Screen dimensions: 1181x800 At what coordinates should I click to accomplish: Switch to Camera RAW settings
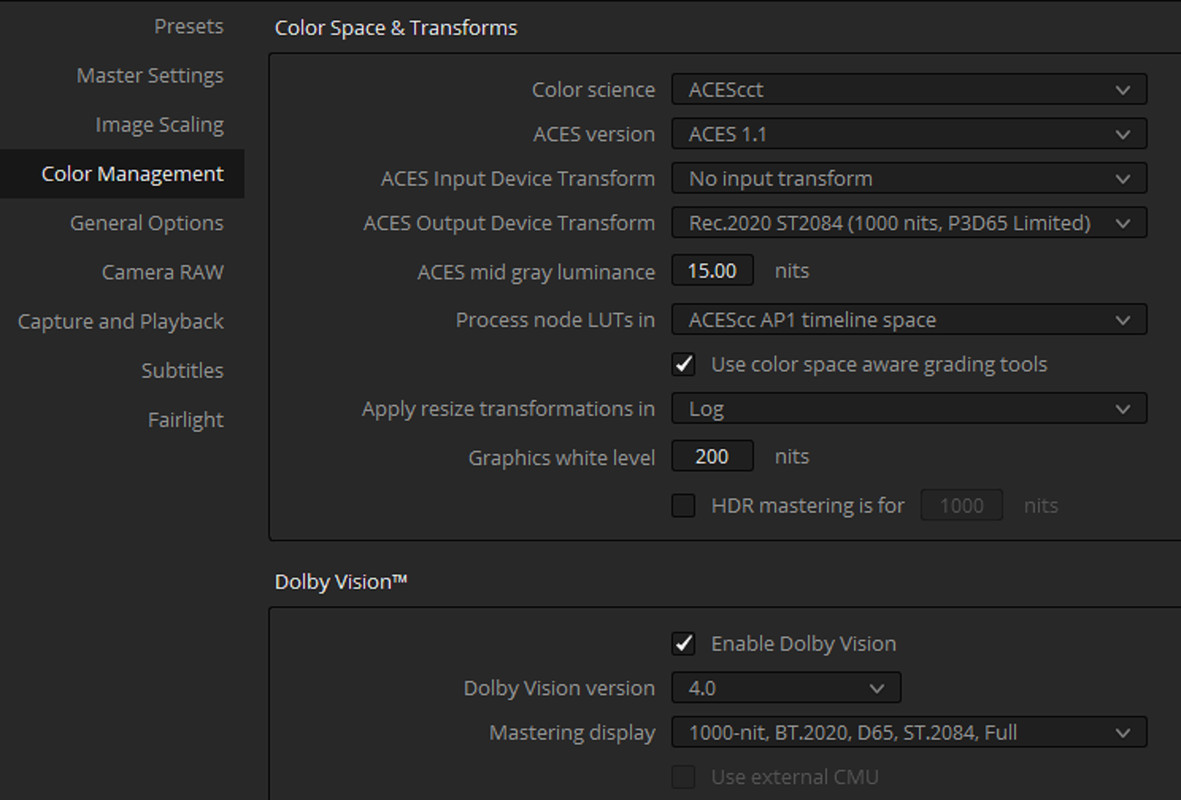click(x=163, y=272)
